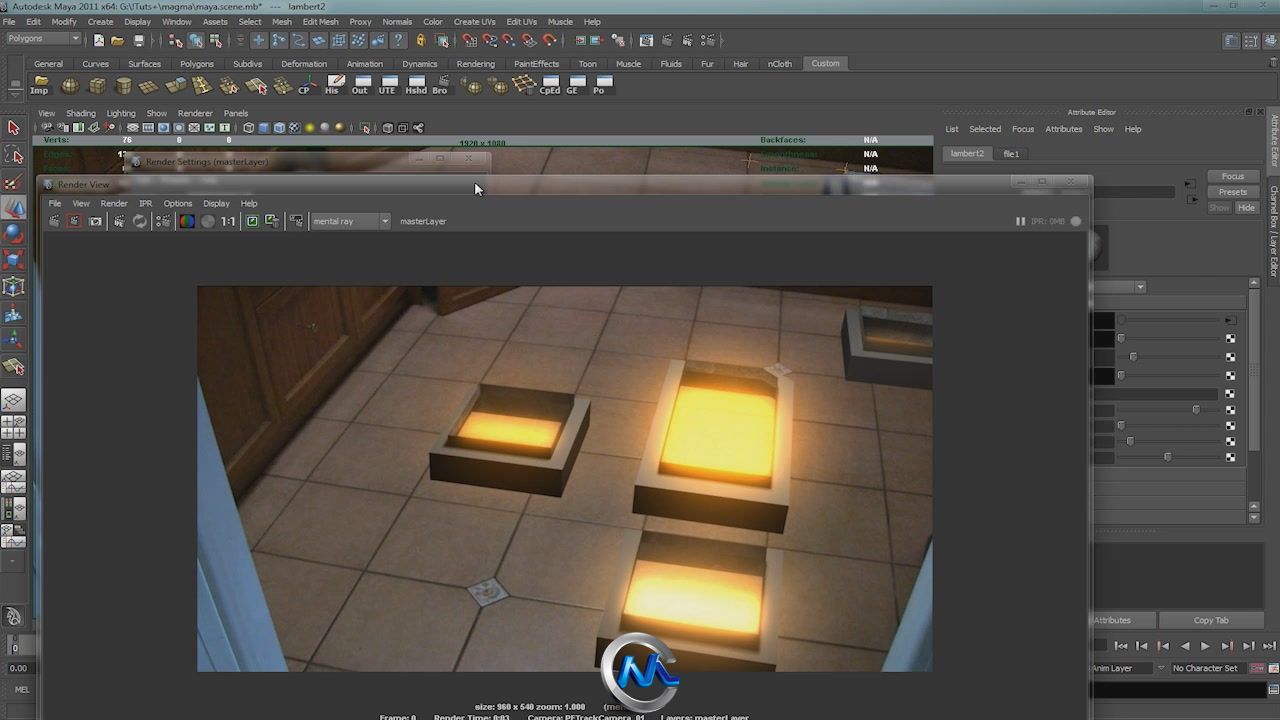The height and width of the screenshot is (720, 1280).
Task: Click the Copy Tab button
Action: pyautogui.click(x=1211, y=620)
